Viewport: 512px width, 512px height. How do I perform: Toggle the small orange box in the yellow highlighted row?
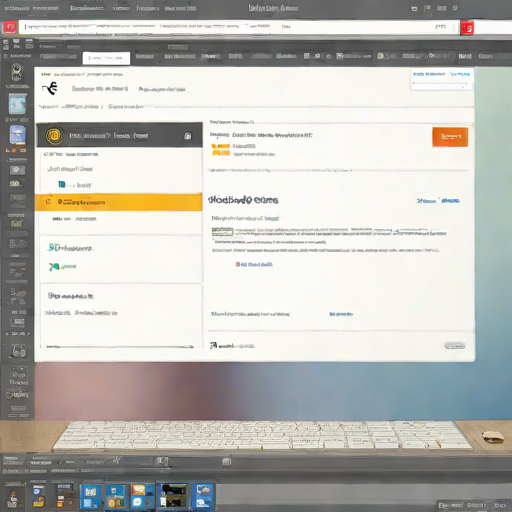tap(48, 201)
